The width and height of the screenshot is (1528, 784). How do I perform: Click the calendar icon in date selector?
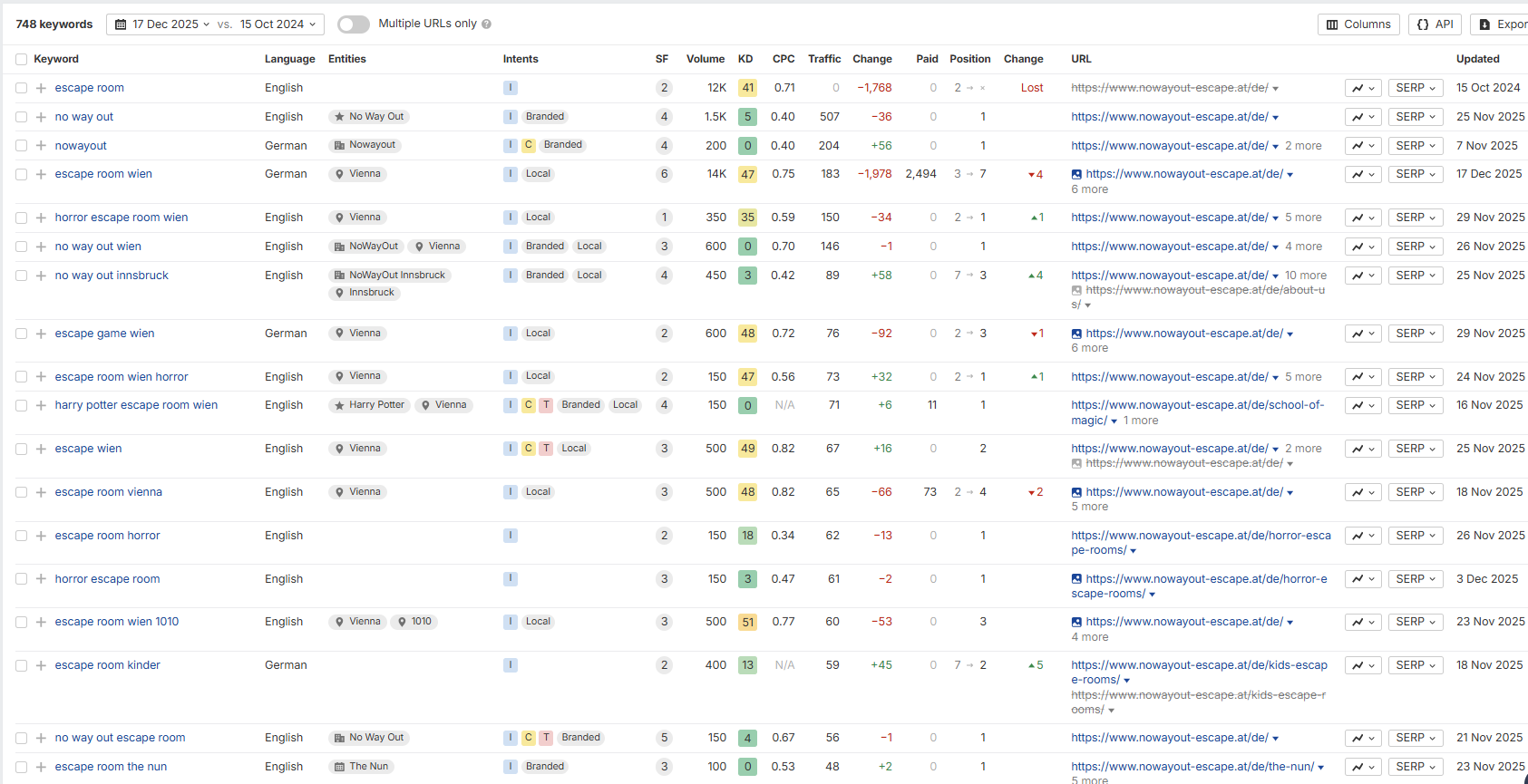click(x=121, y=24)
